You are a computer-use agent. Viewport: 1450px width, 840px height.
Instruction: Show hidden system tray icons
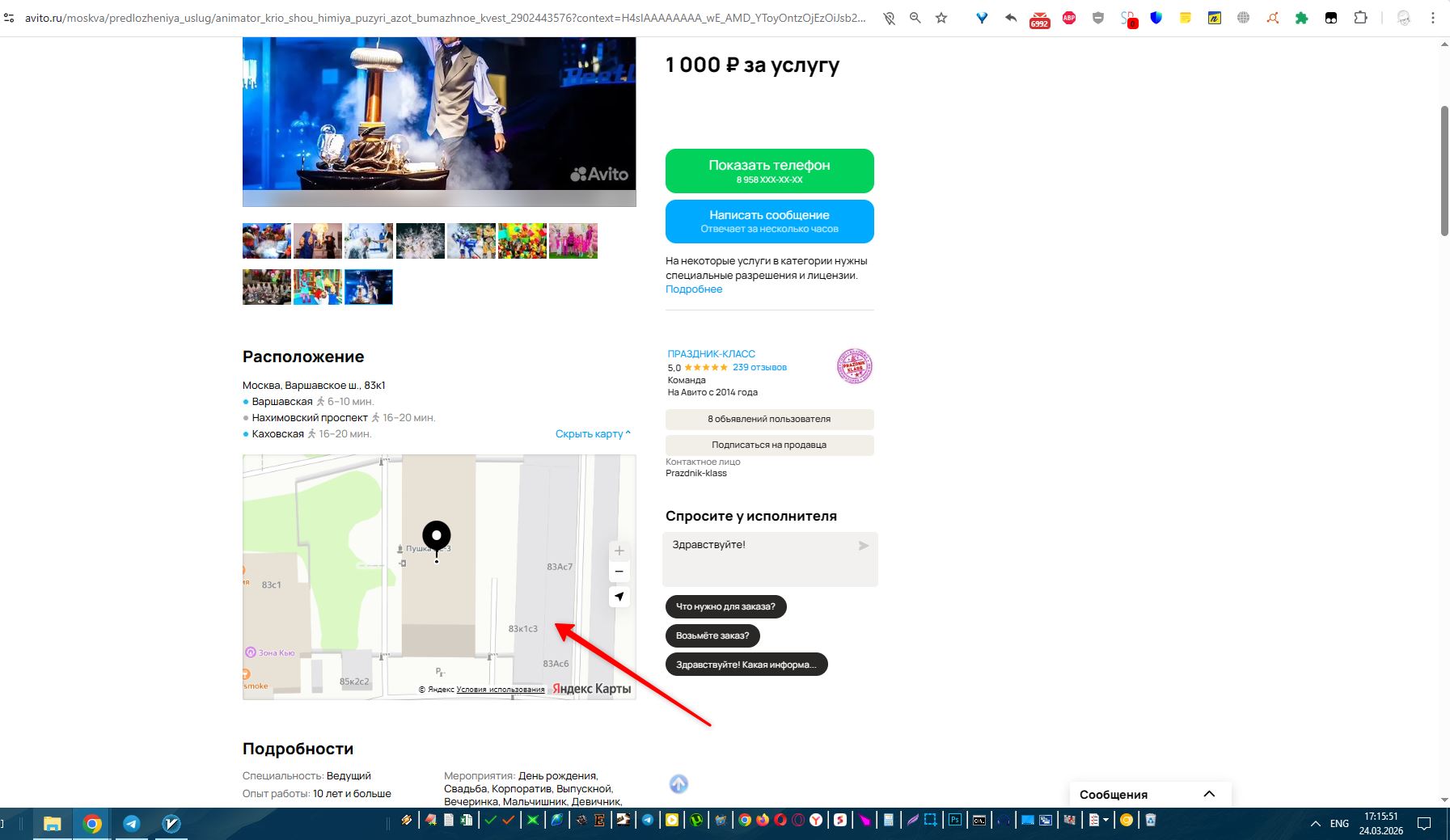tap(1316, 824)
